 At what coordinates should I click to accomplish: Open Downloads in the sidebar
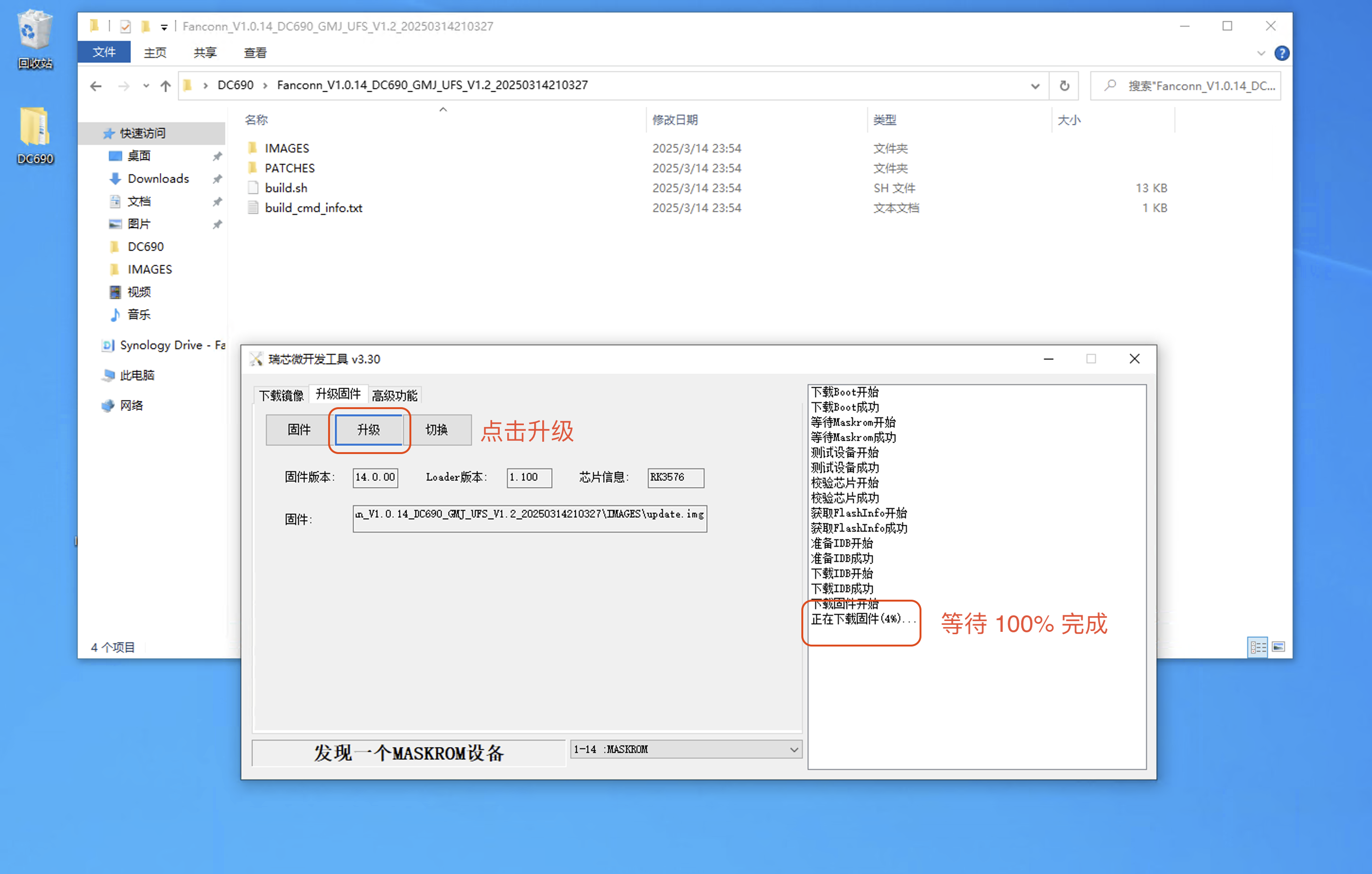[158, 178]
